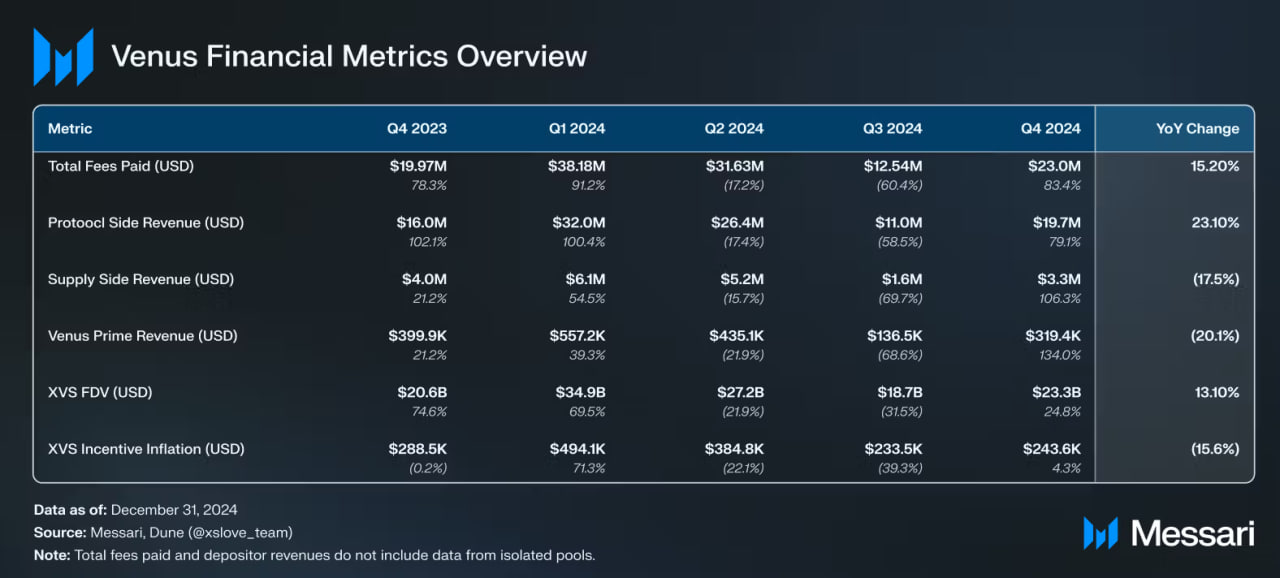Click the "$435.1K" value
This screenshot has width=1280, height=578.
(x=735, y=336)
